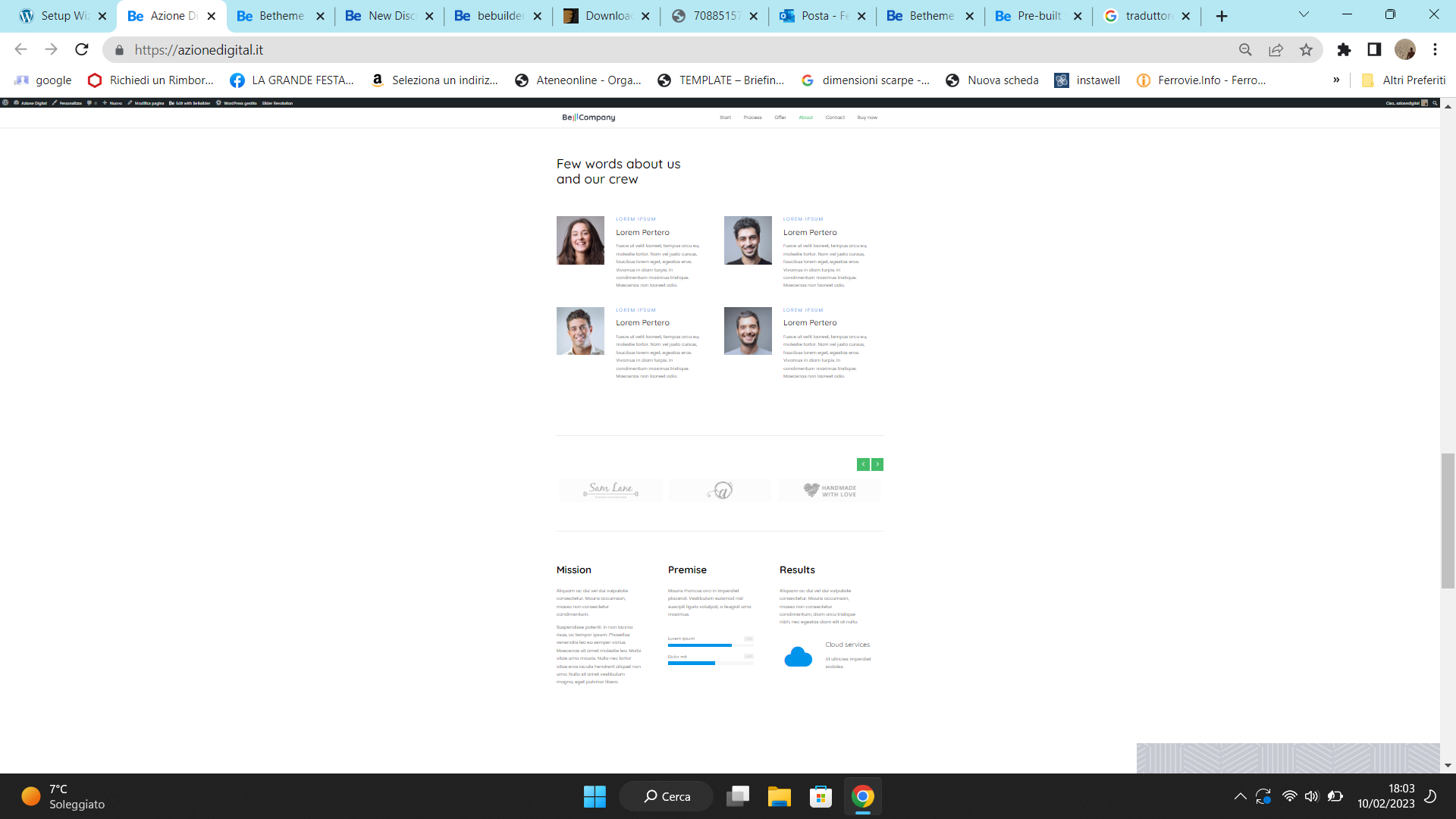This screenshot has height=819, width=1456.
Task: Click Edit with BeBuilder in admin bar
Action: point(190,103)
